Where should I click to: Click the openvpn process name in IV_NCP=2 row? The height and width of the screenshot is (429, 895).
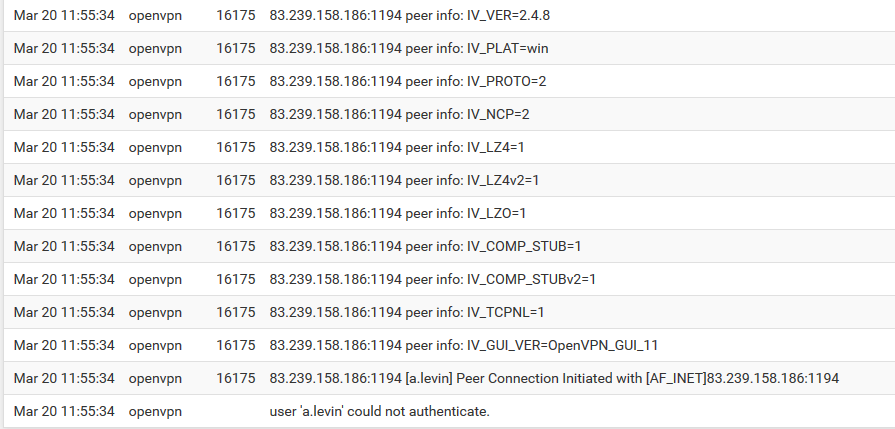tap(155, 114)
